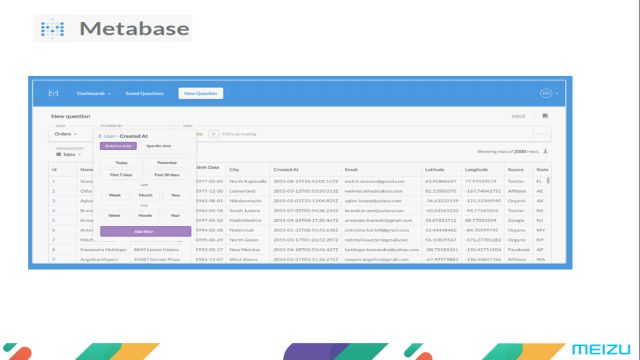Image resolution: width=640 pixels, height=360 pixels.
Task: Choose the Yesterday filter option
Action: coord(167,163)
